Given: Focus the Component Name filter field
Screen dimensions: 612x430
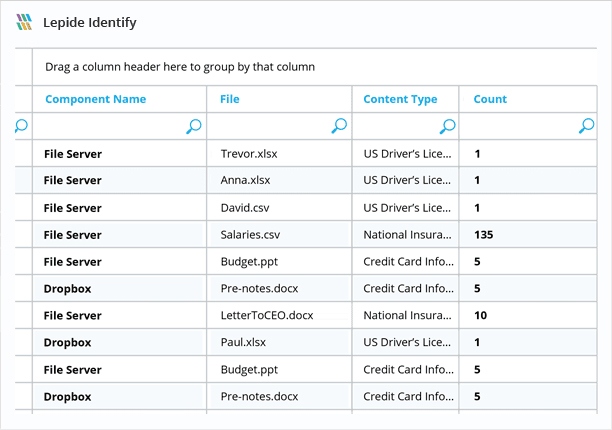Looking at the screenshot, I should (108, 126).
